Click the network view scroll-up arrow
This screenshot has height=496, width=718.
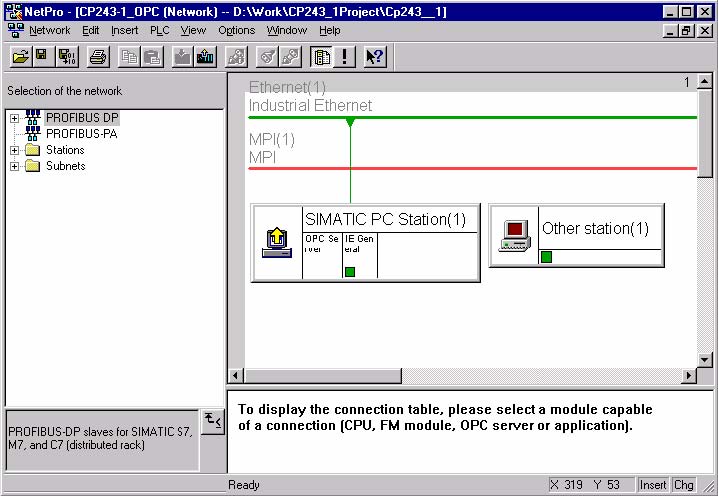(704, 82)
